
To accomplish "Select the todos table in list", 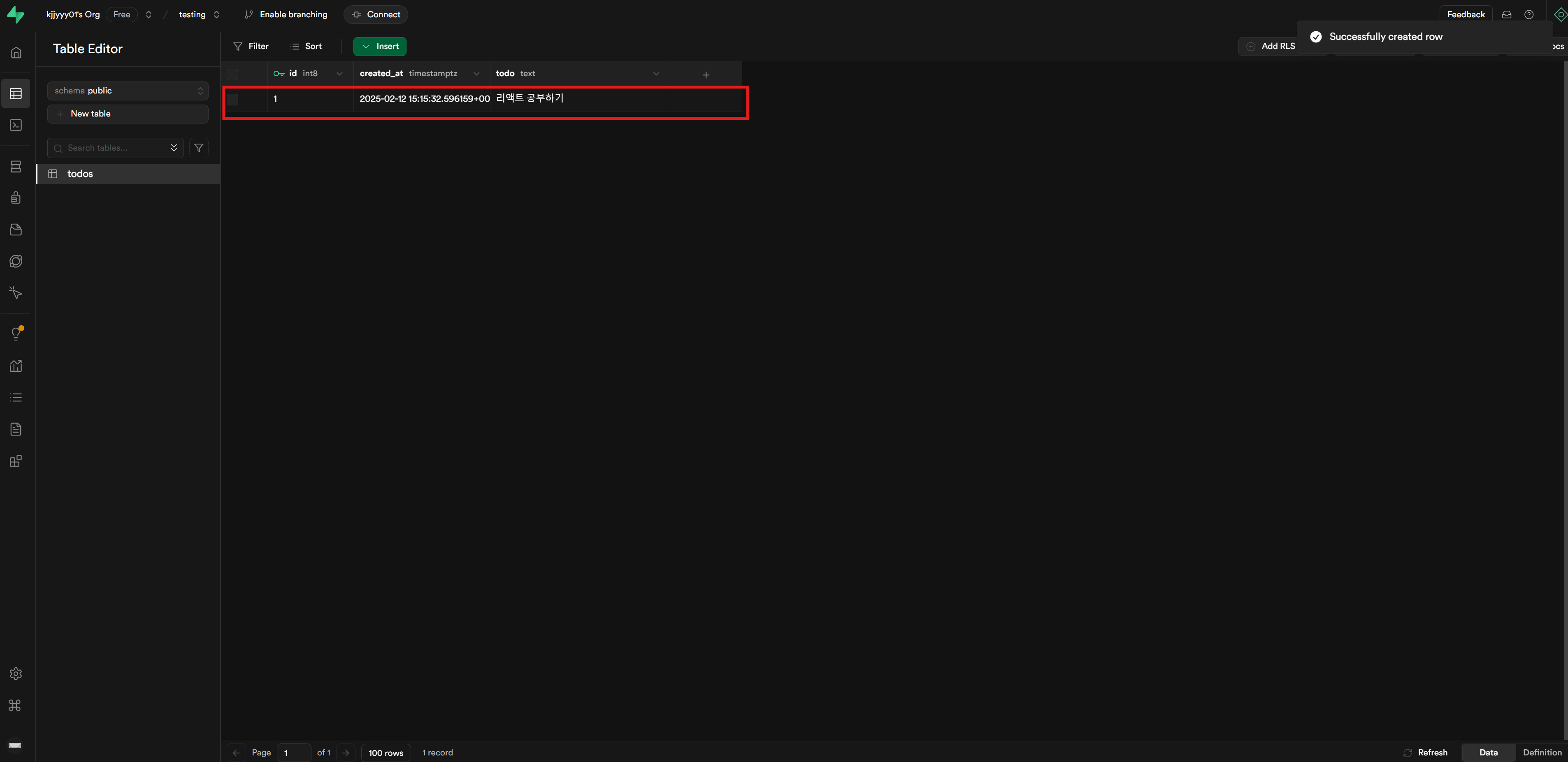I will (80, 174).
